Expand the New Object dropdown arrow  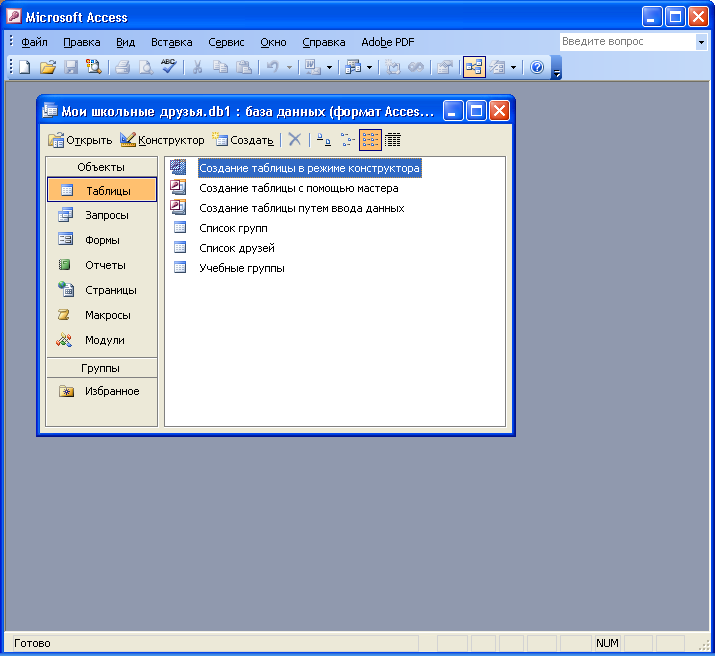pos(513,67)
